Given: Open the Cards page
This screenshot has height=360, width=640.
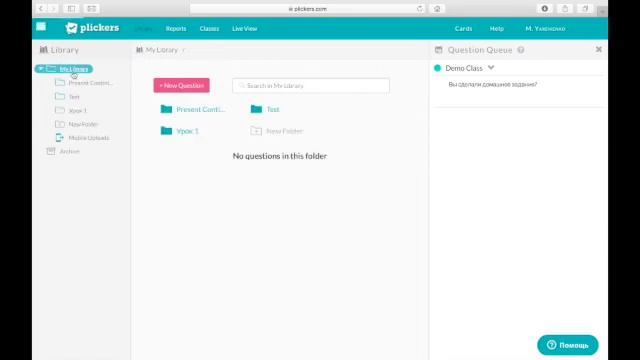Looking at the screenshot, I should 463,29.
